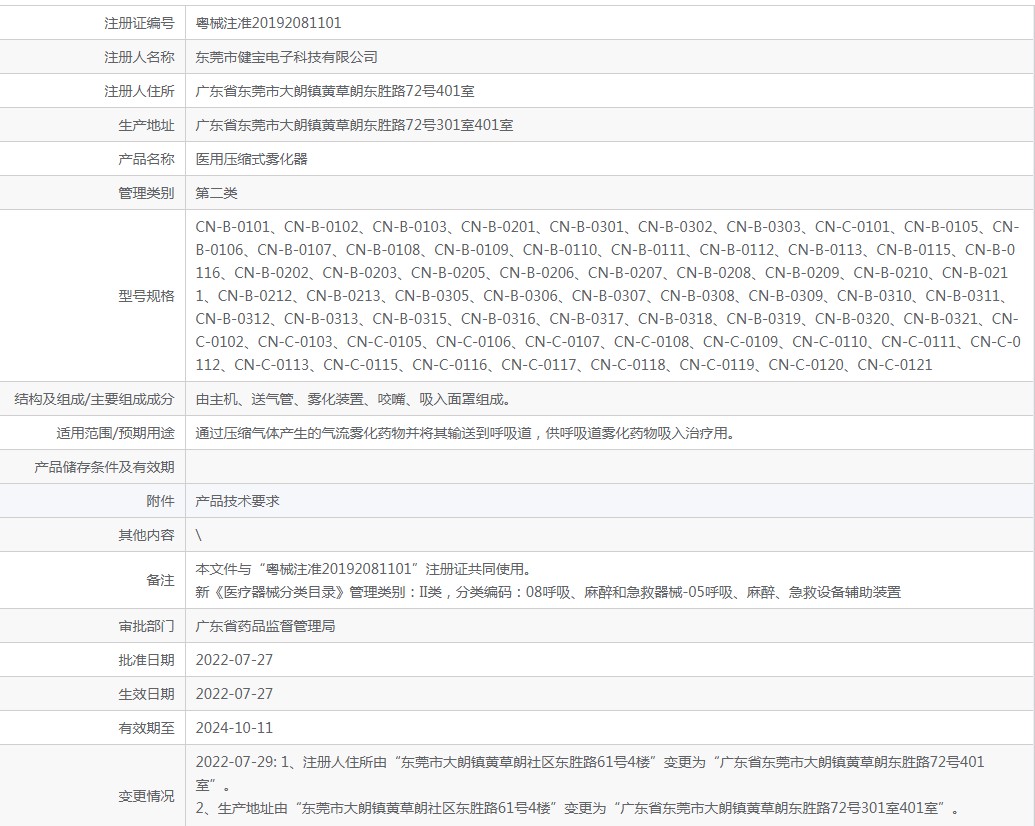Screen dimensions: 1035x826
Task: Click the 生产地址 label
Action: tap(147, 125)
